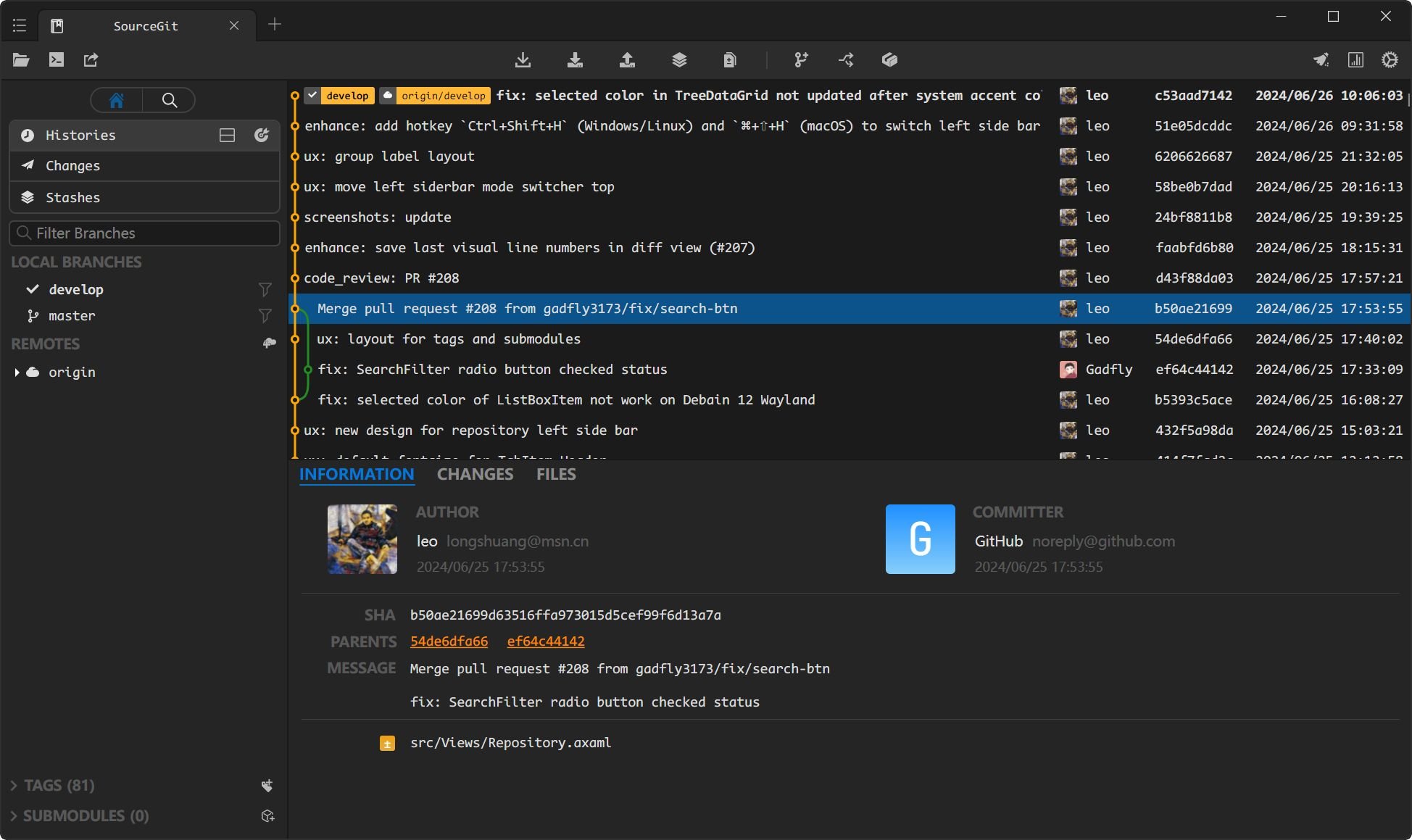
Task: Toggle the horizontal layout switcher beside Histories
Action: (227, 135)
